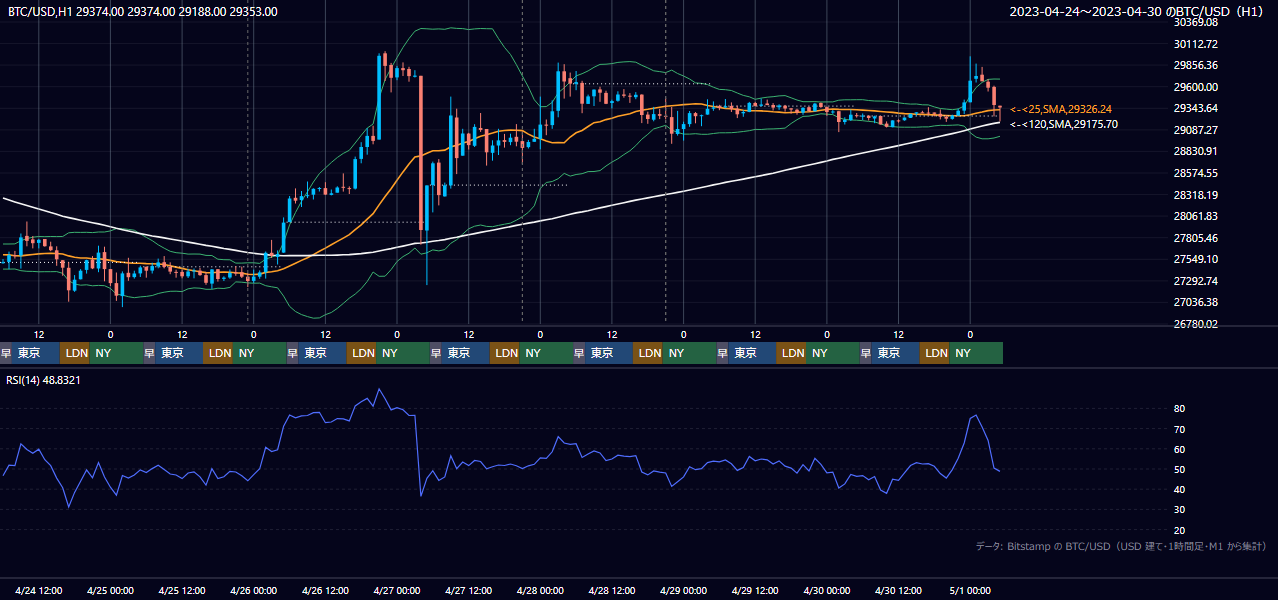Click the BTC/USD,H1 chart title text

click(143, 12)
